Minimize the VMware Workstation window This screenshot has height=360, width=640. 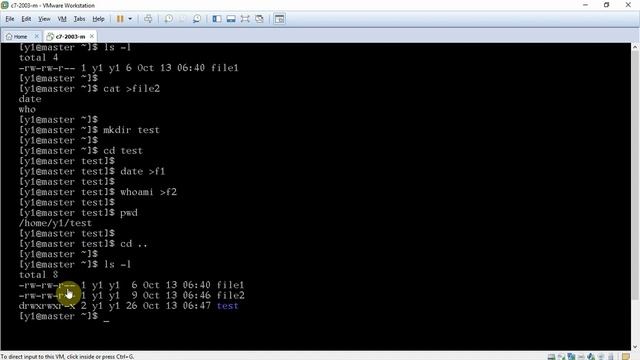click(x=585, y=5)
